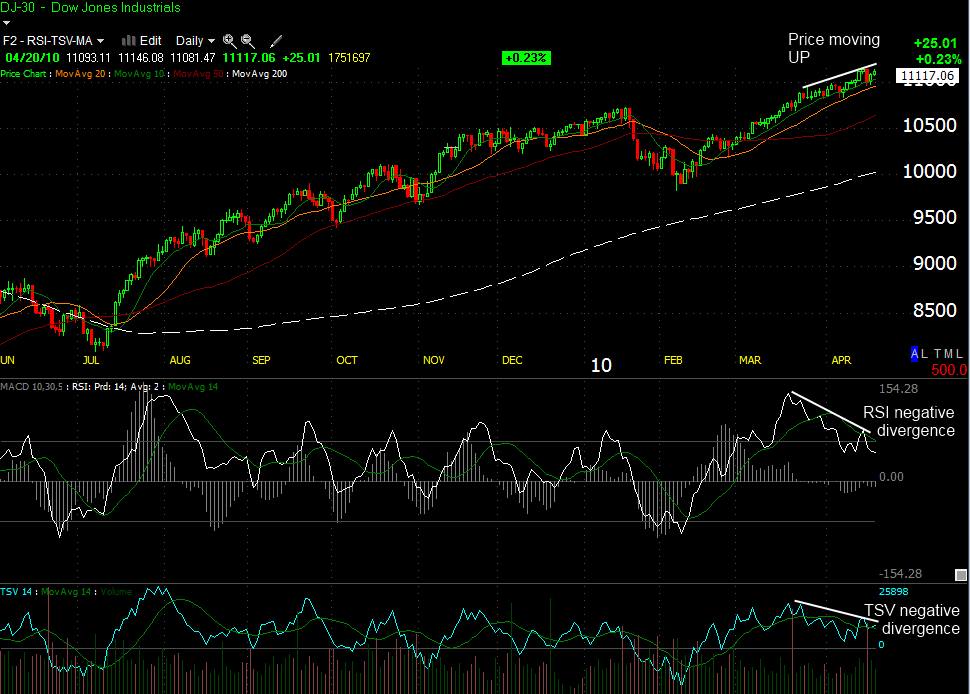Click the APR month marker on time axis
Viewport: 970px width, 694px height.
[841, 361]
